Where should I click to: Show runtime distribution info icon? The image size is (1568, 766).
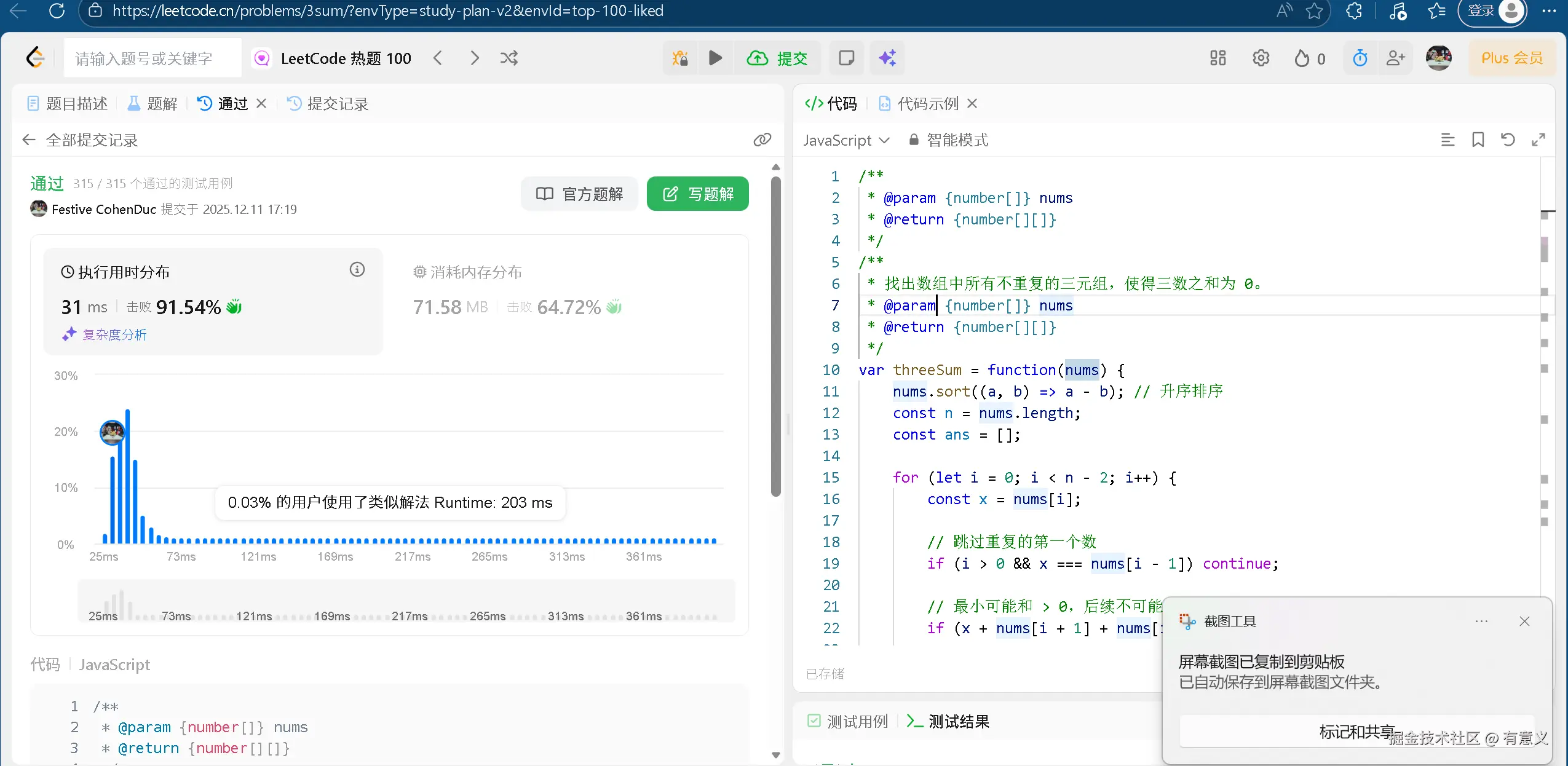(x=357, y=269)
